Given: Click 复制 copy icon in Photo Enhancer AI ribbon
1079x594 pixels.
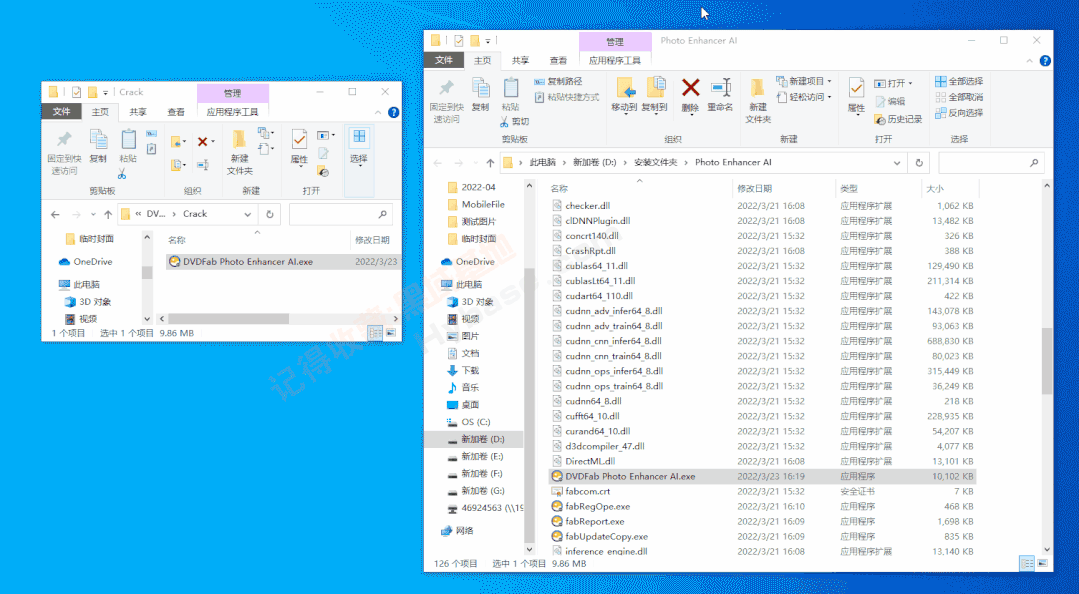Looking at the screenshot, I should (x=480, y=87).
